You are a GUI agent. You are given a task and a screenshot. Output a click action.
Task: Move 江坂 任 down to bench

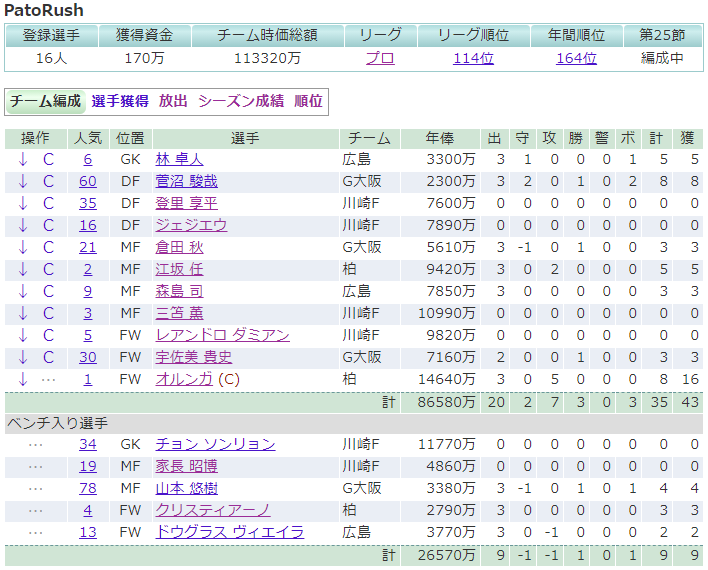pyautogui.click(x=23, y=270)
